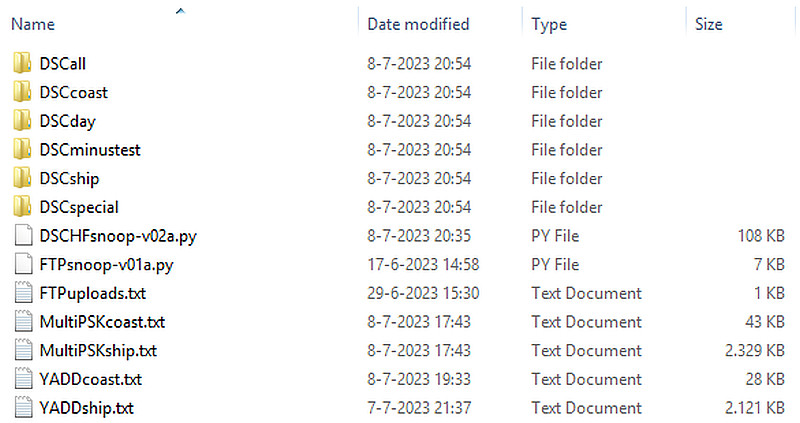Click the 108 KB size of DSCHFsnoop
Screen dimensions: 800x423
[x=761, y=236]
